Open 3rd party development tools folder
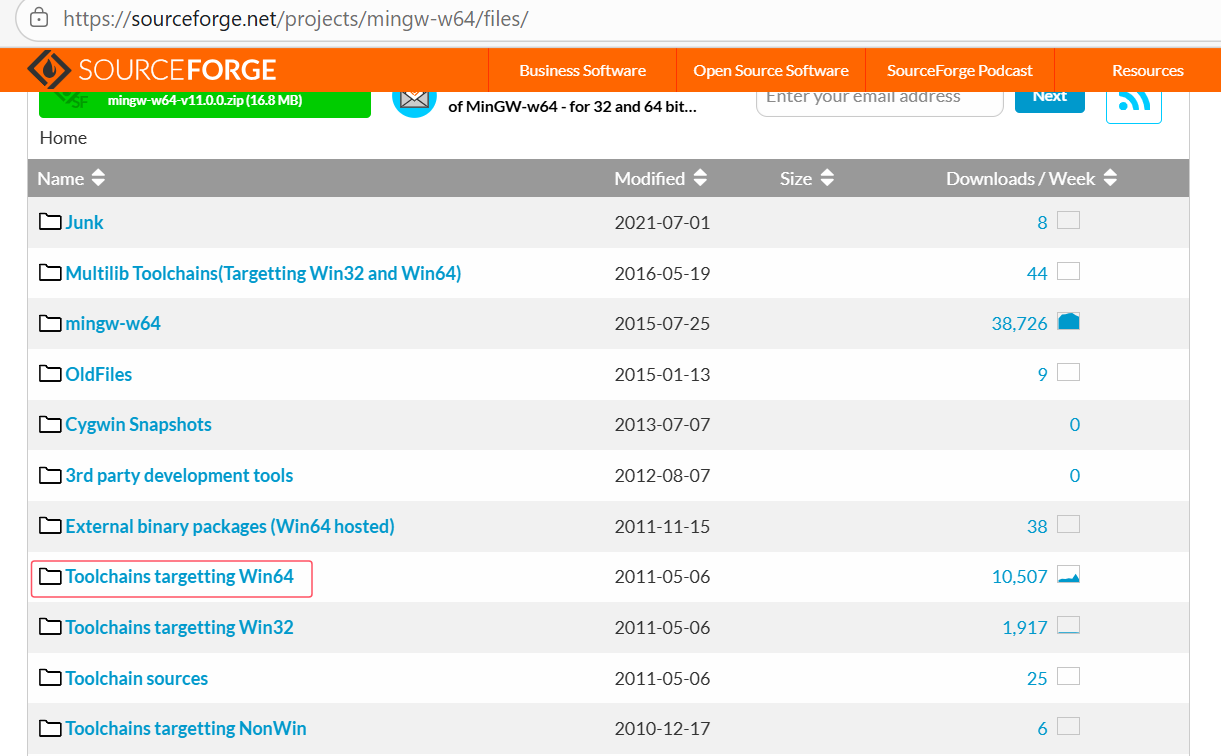The width and height of the screenshot is (1221, 756). [179, 475]
